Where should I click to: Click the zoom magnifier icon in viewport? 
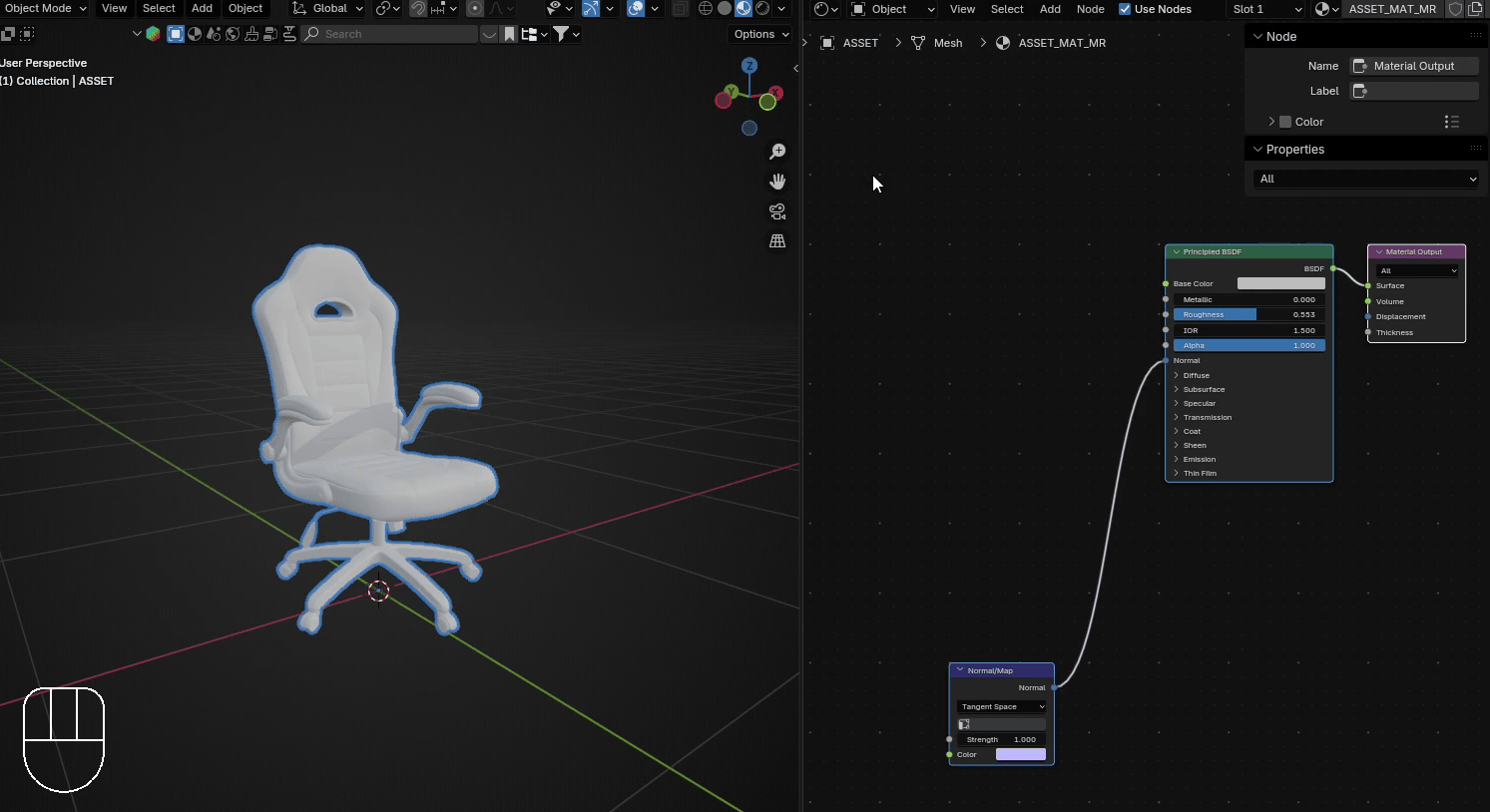[777, 152]
